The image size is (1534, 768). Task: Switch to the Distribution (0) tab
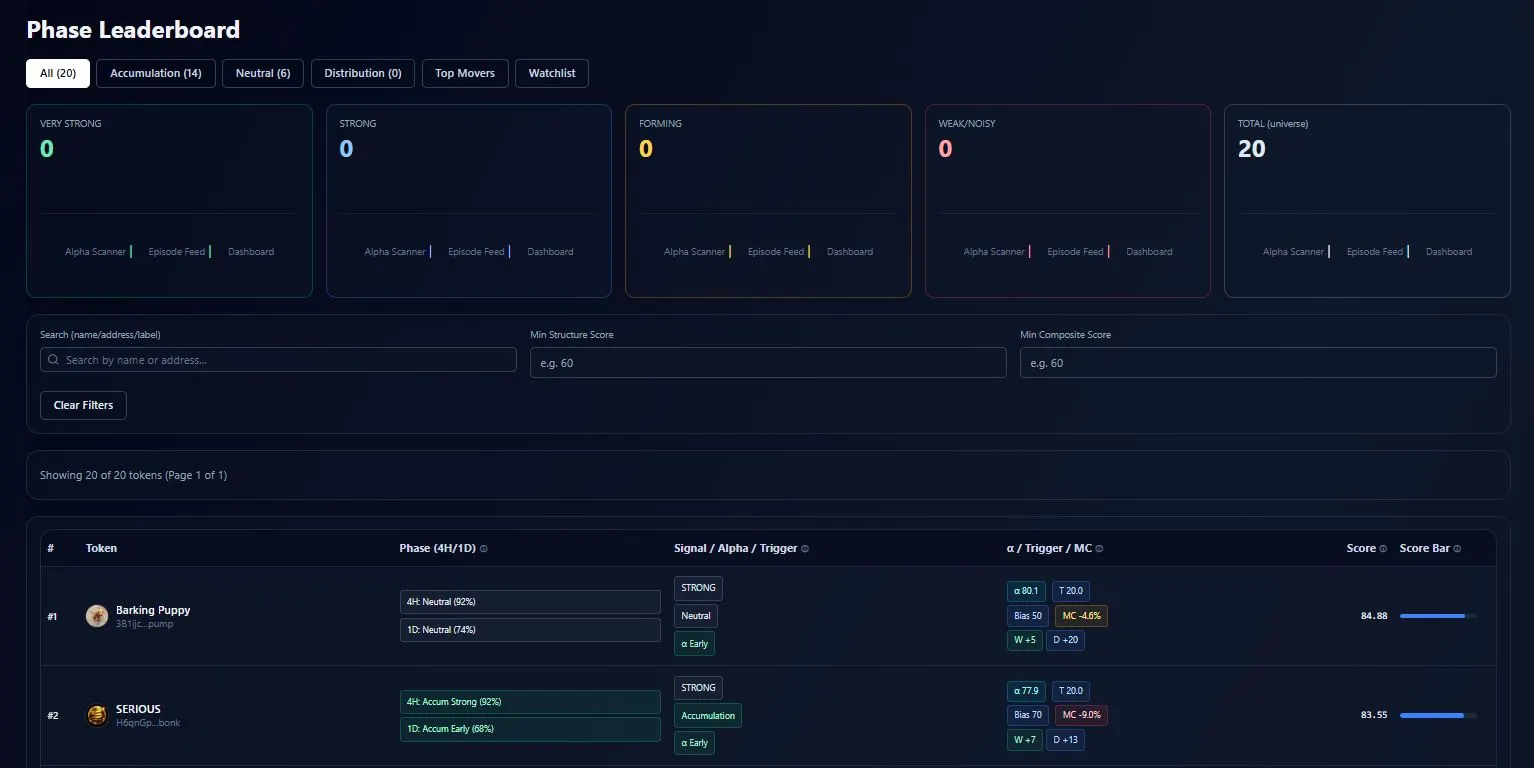(x=362, y=73)
